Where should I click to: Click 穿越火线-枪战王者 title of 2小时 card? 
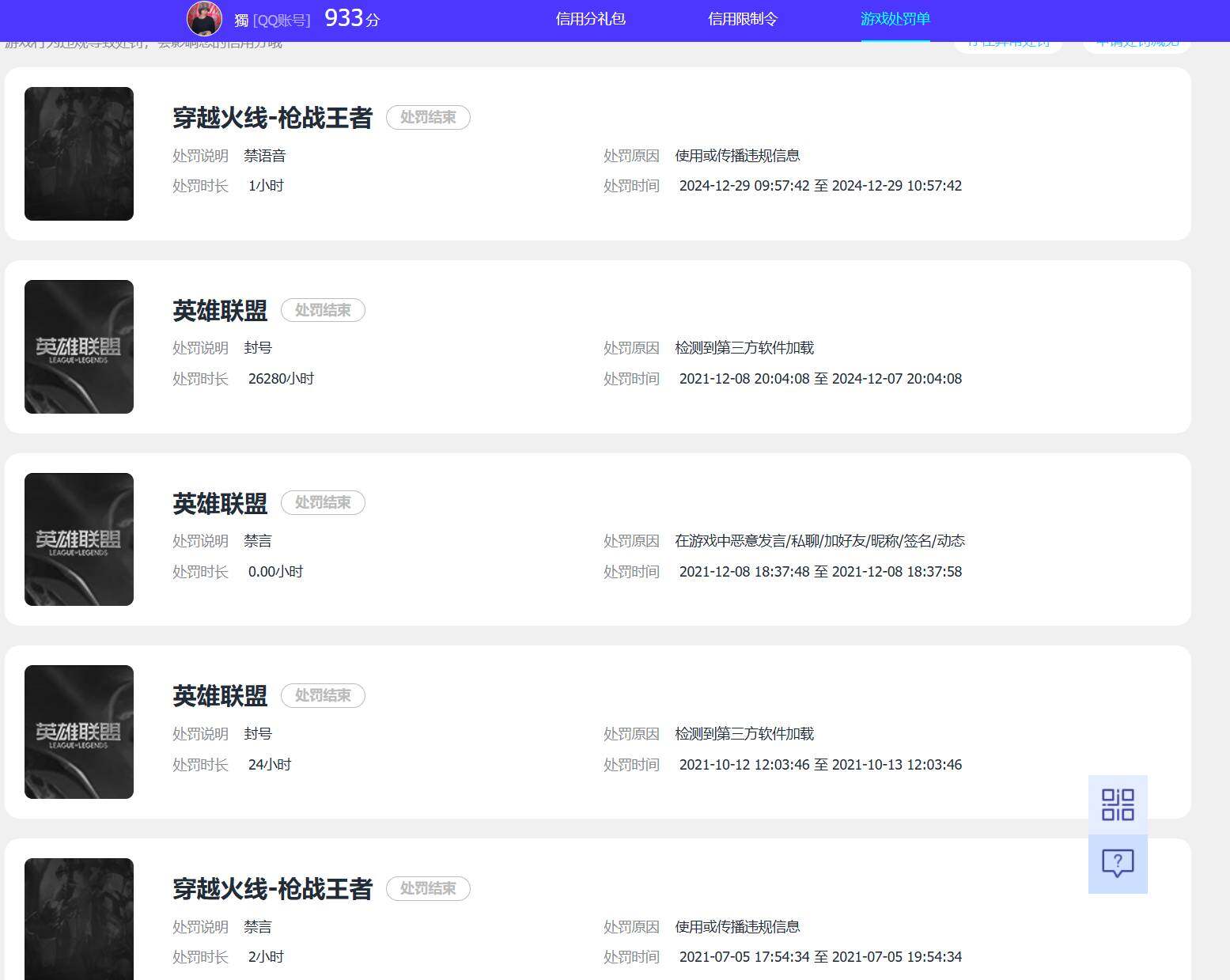click(x=273, y=889)
